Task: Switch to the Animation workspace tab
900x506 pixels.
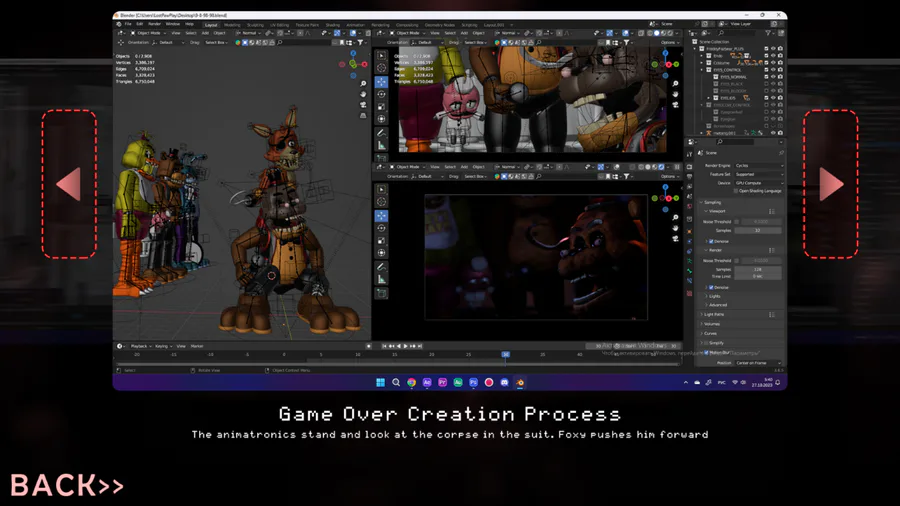Action: pos(355,25)
